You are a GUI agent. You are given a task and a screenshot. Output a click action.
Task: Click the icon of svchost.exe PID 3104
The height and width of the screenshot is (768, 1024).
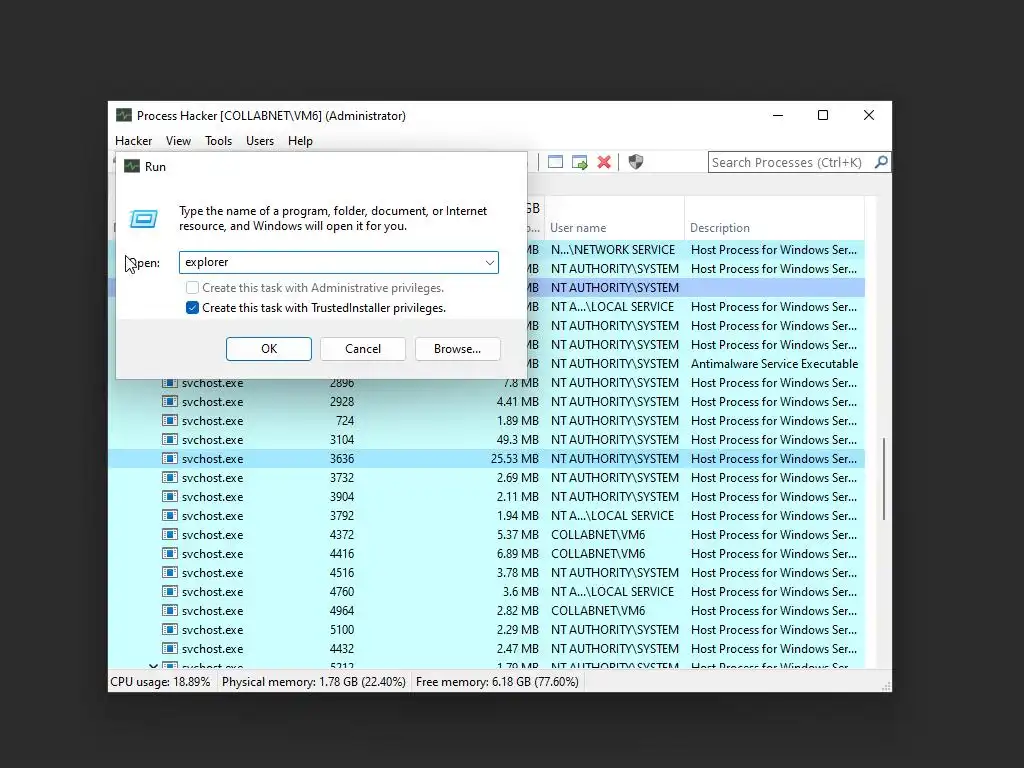[170, 440]
